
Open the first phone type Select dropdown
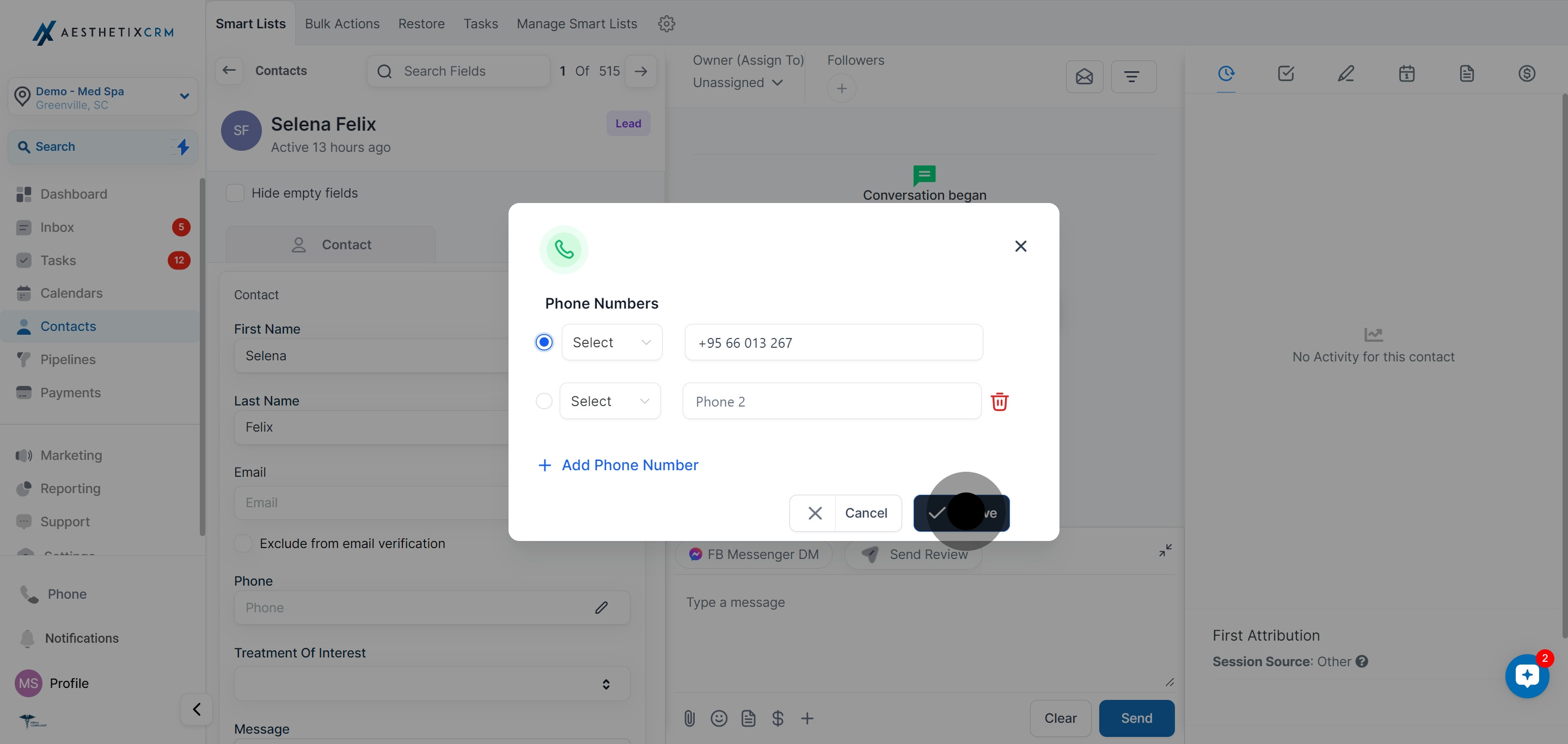click(x=612, y=342)
